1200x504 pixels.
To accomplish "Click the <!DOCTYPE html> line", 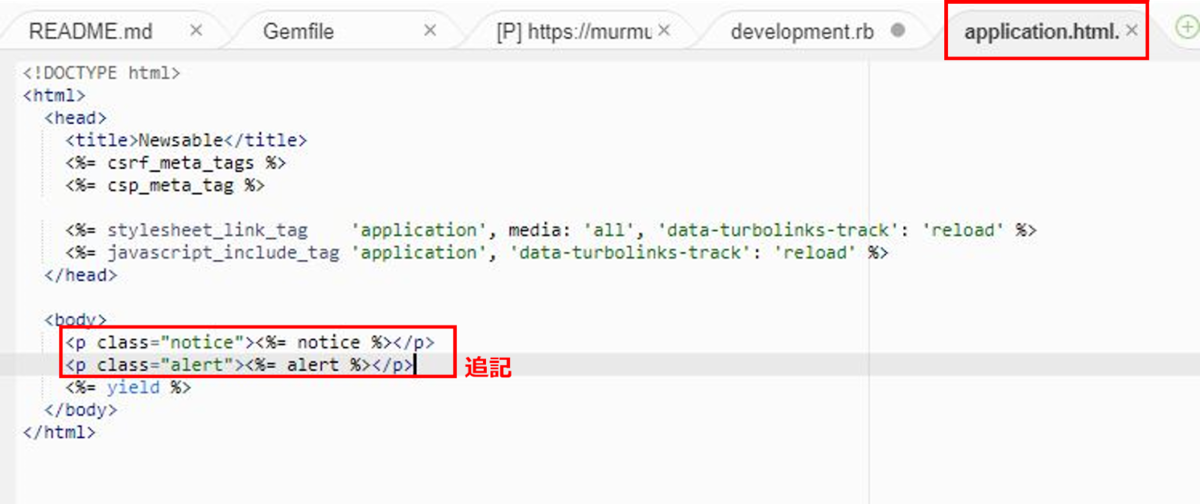I will tap(102, 73).
